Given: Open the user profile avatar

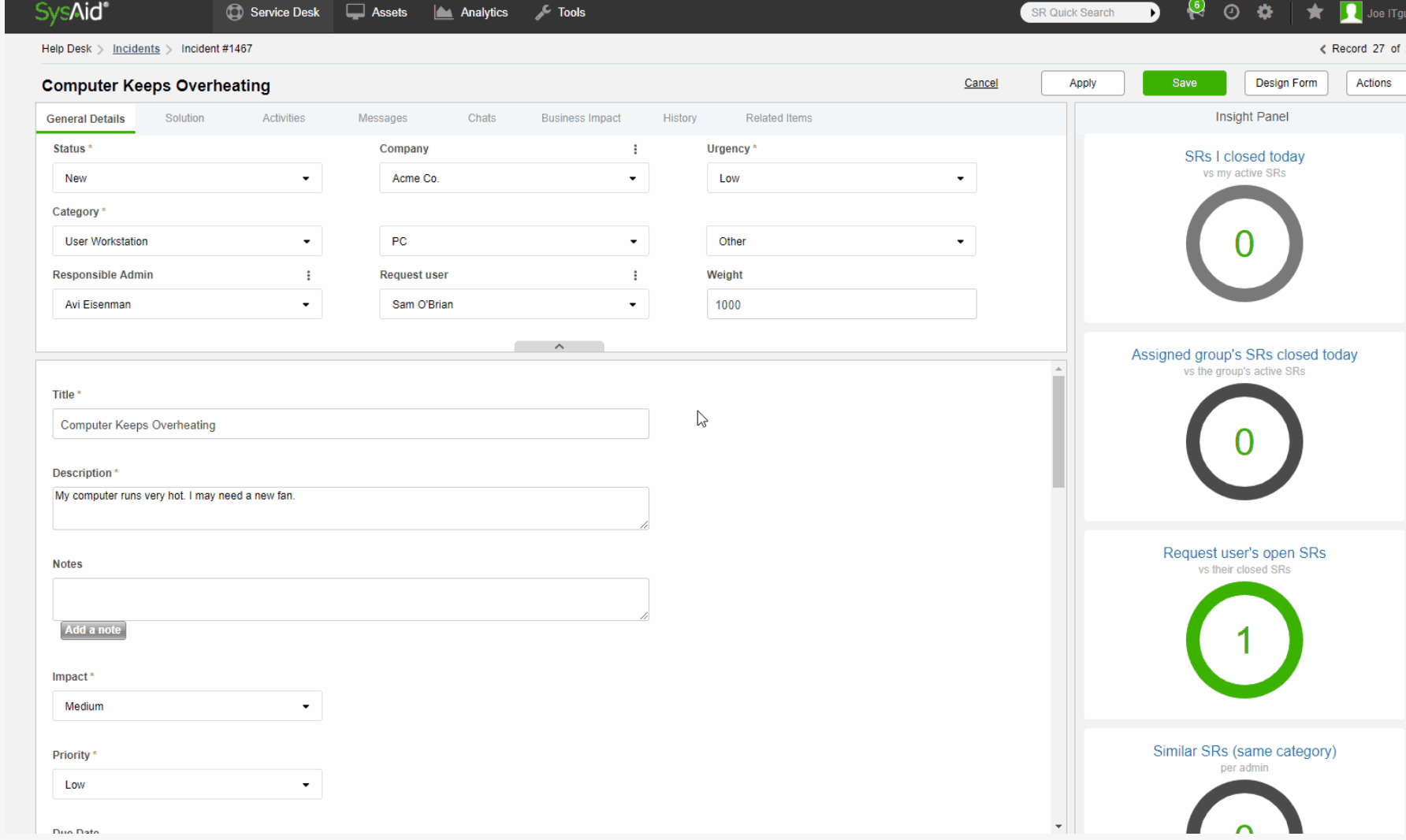Looking at the screenshot, I should tap(1351, 12).
